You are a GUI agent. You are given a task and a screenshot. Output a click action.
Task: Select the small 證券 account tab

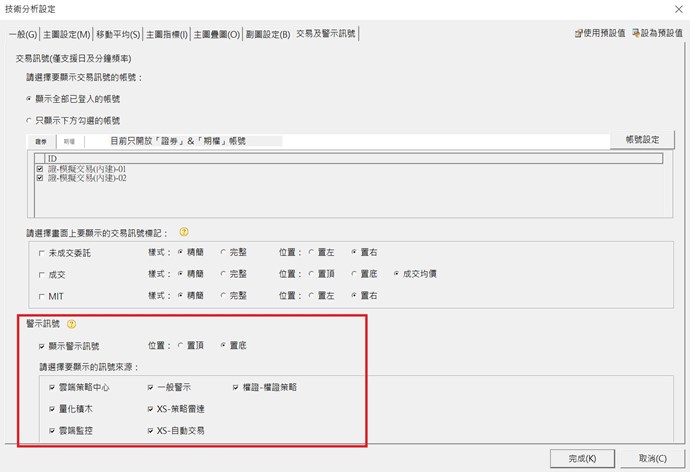pos(42,141)
